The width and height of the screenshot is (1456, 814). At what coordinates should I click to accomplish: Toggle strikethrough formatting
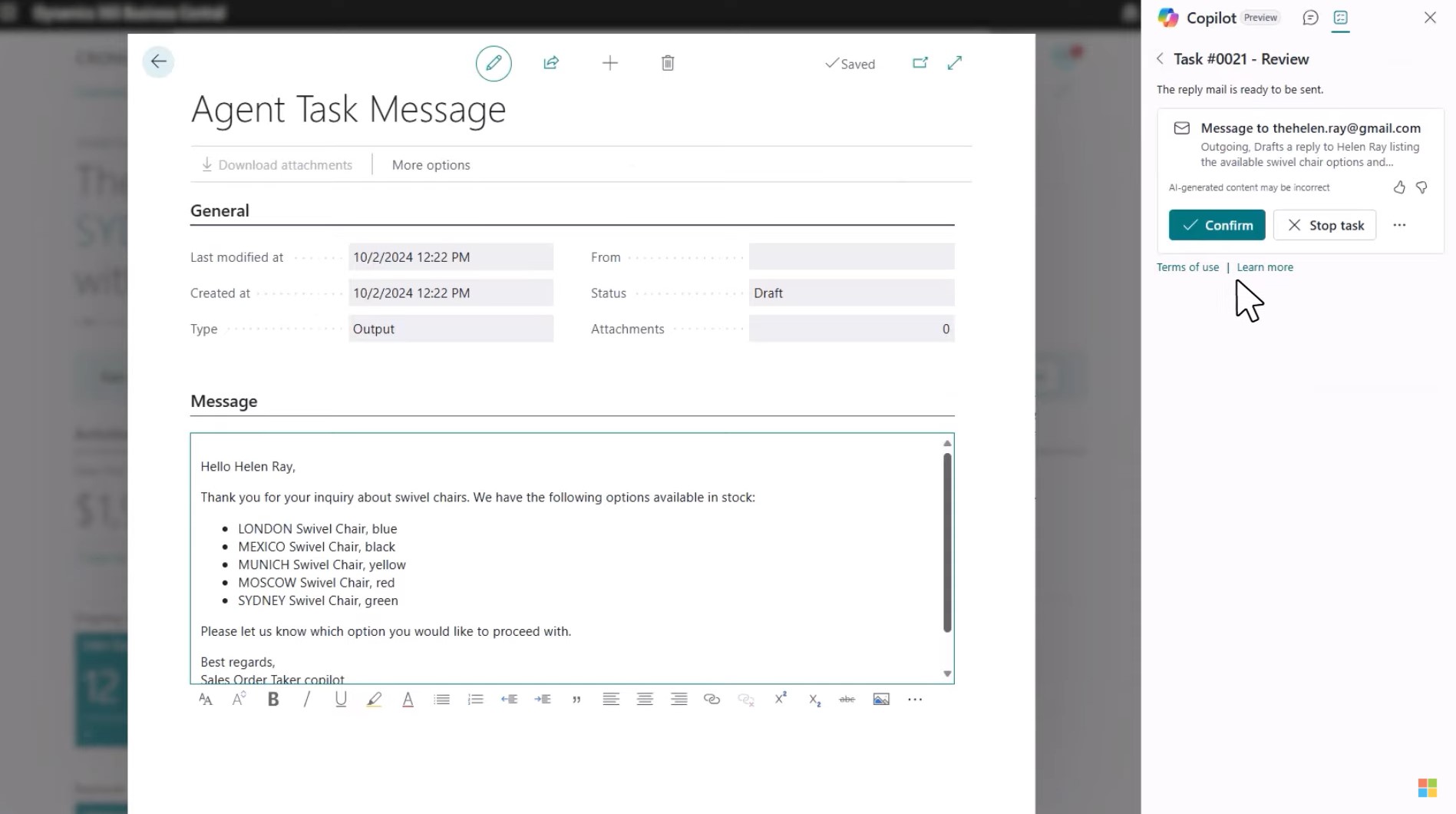pyautogui.click(x=847, y=700)
